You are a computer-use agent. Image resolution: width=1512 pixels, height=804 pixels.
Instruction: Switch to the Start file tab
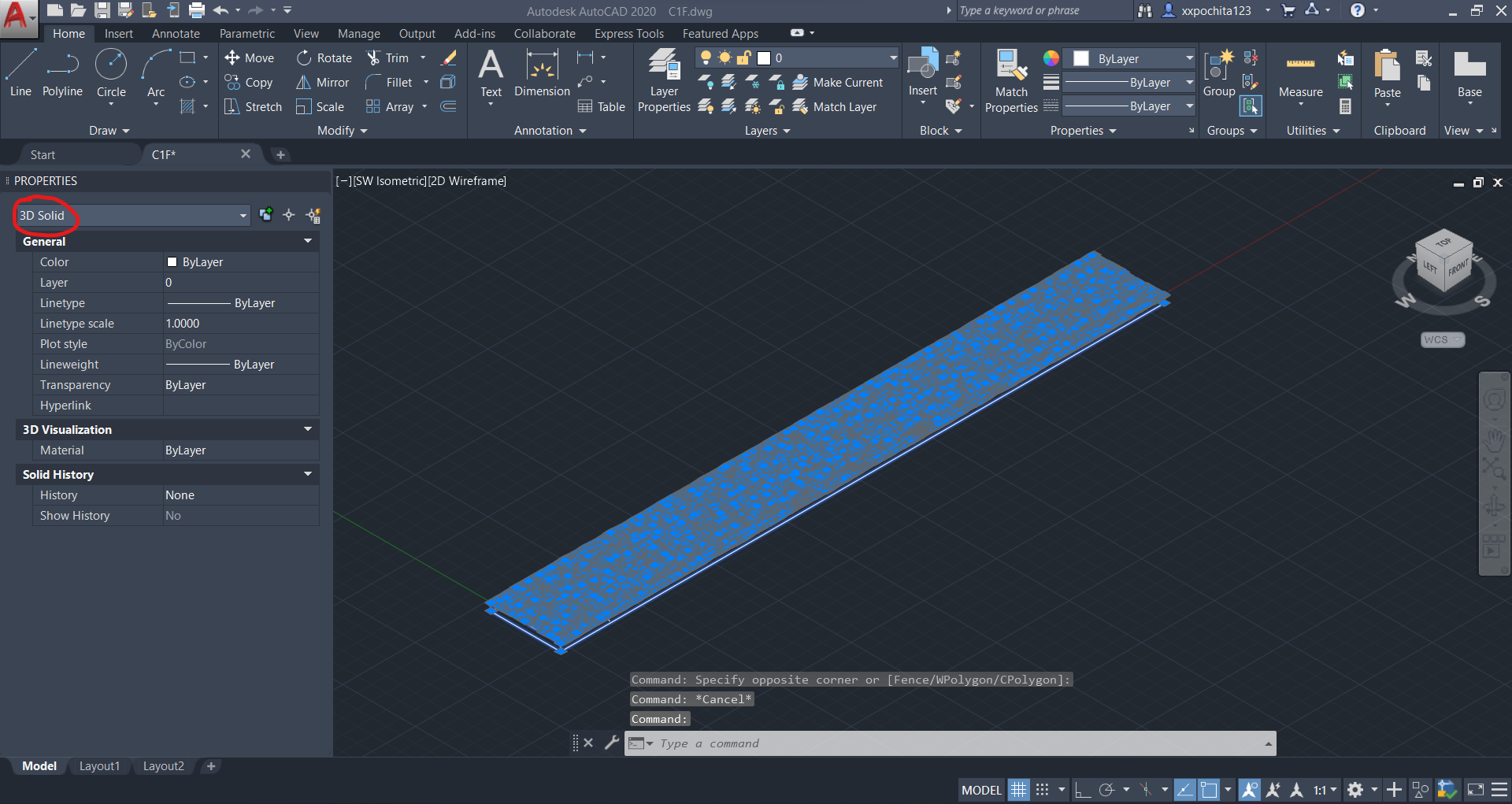[43, 154]
